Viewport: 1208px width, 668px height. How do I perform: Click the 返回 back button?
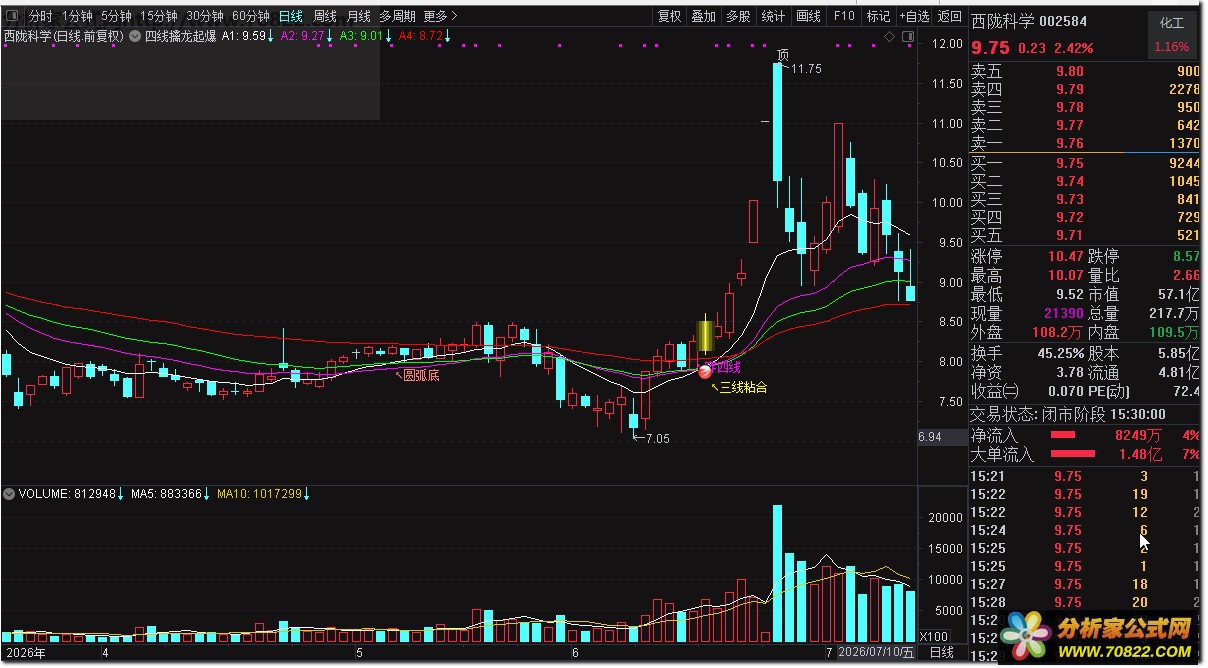949,16
